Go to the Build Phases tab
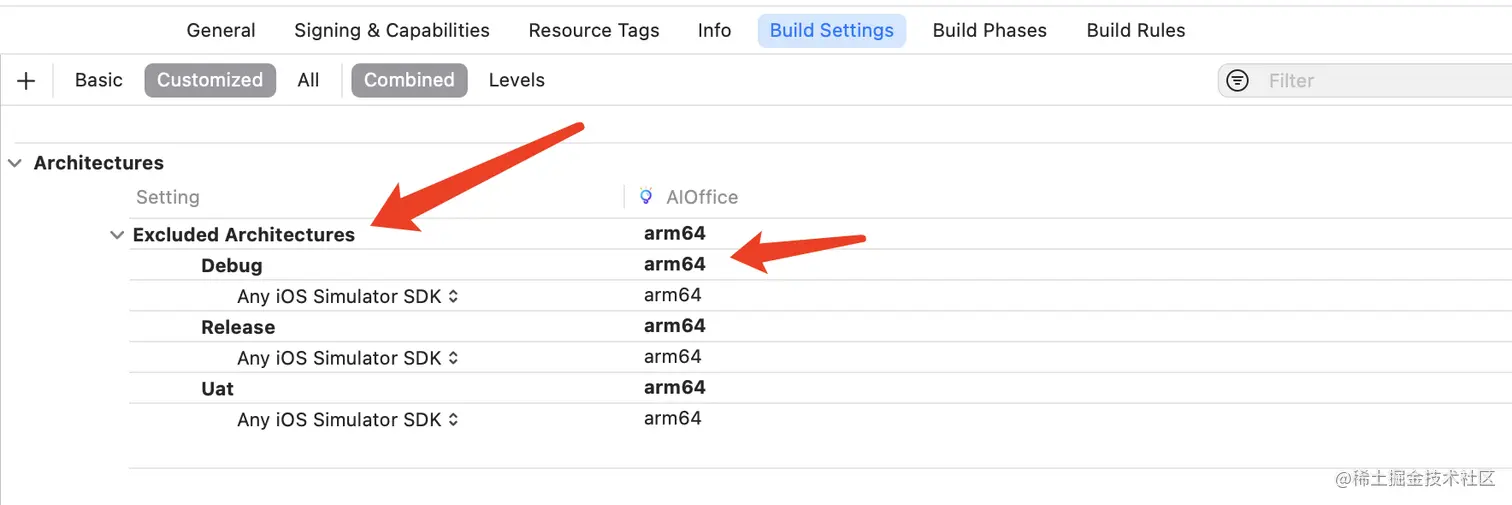This screenshot has height=505, width=1512. pos(989,31)
